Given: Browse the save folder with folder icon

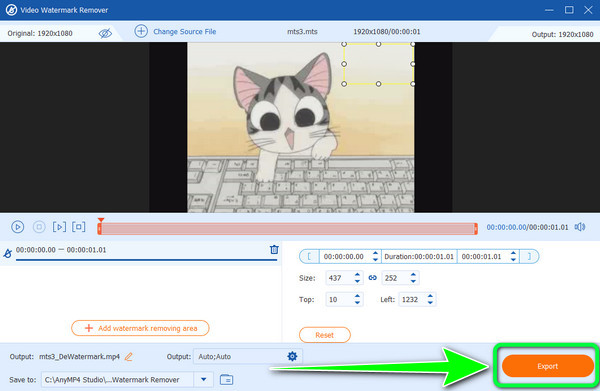Looking at the screenshot, I should (227, 380).
